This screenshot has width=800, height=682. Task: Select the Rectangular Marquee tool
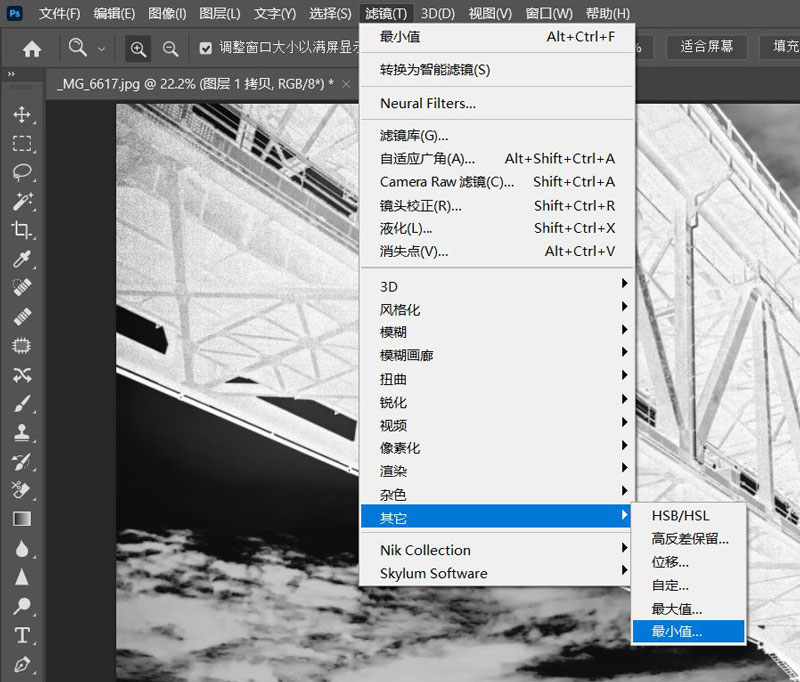22,143
